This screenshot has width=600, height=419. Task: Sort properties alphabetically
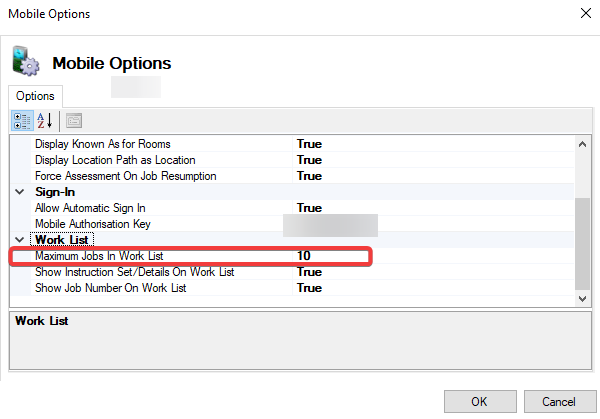coord(45,121)
